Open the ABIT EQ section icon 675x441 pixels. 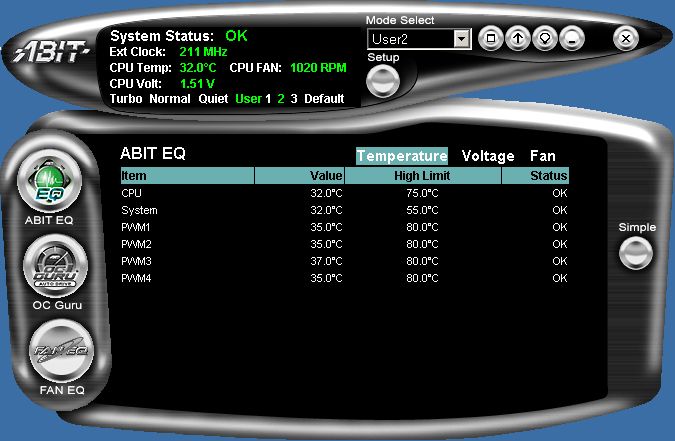[50, 181]
